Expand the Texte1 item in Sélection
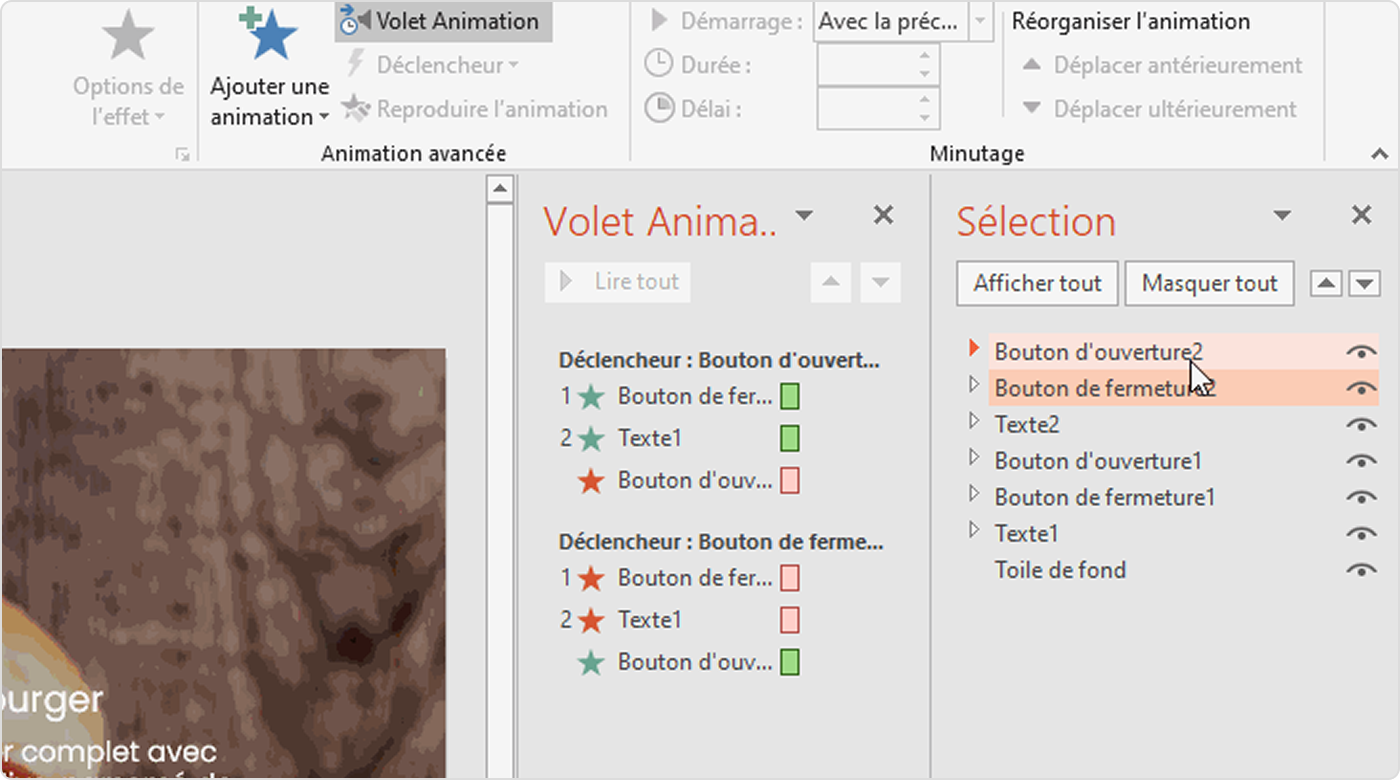 tap(975, 530)
